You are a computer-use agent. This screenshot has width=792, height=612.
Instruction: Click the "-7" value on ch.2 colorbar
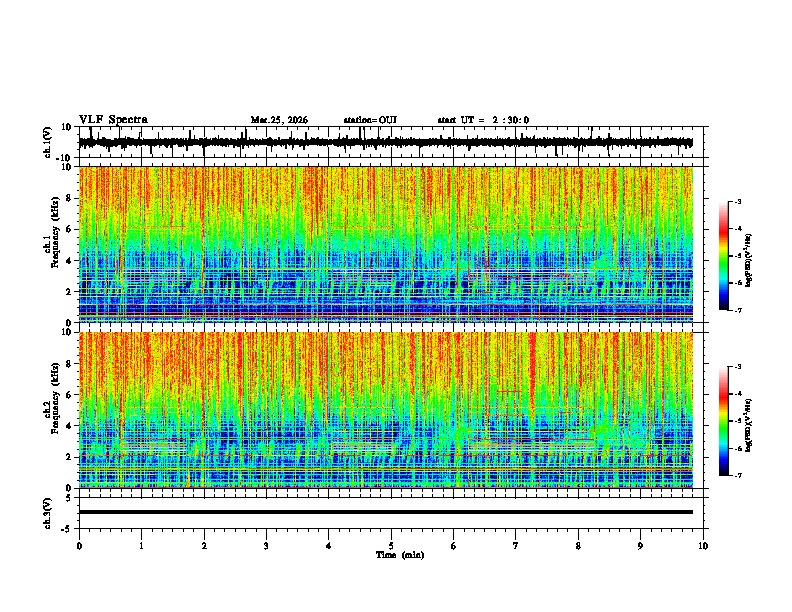(x=737, y=475)
